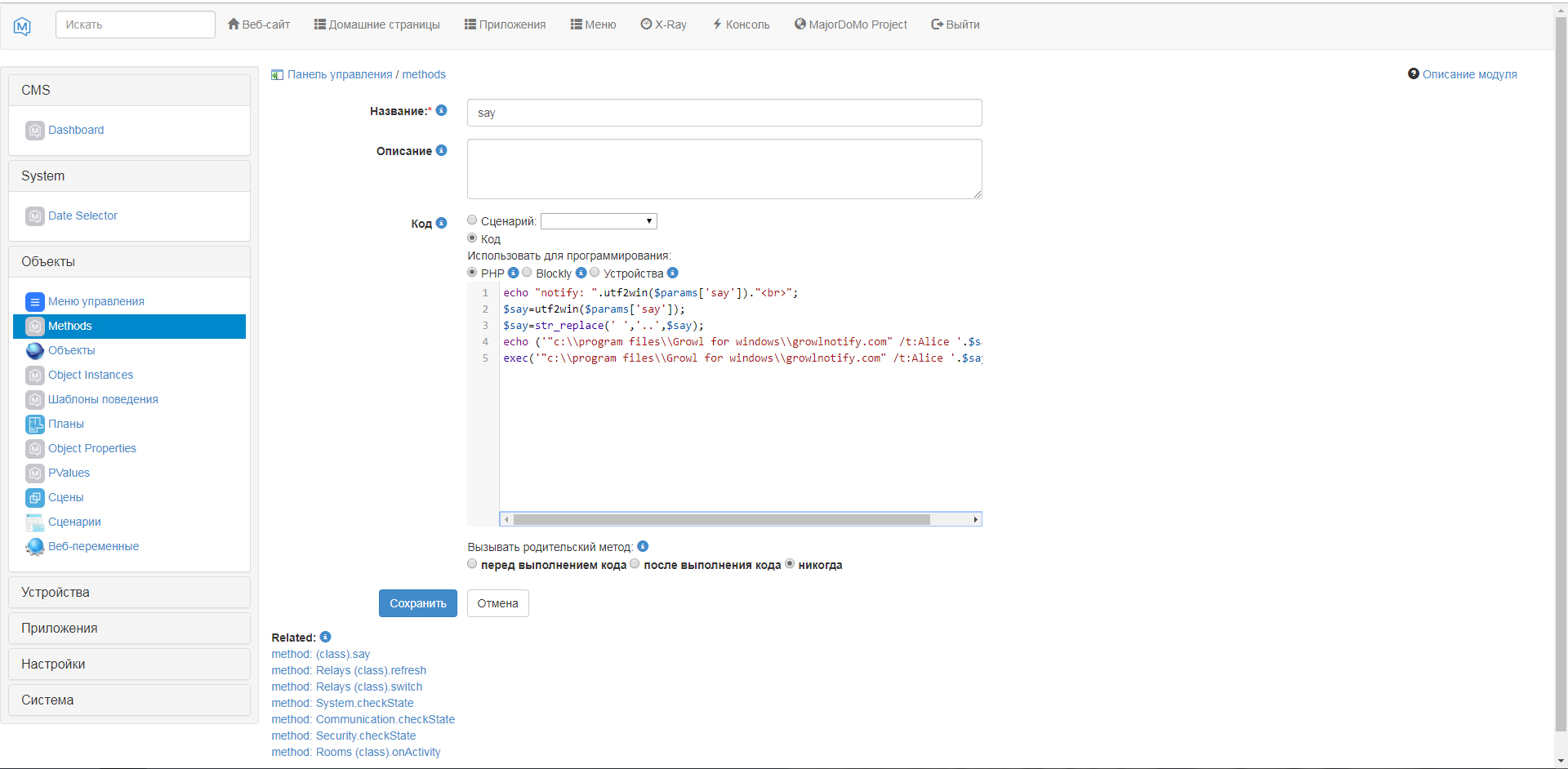1568x769 pixels.
Task: Click info icon next to Код label
Action: pos(442,223)
